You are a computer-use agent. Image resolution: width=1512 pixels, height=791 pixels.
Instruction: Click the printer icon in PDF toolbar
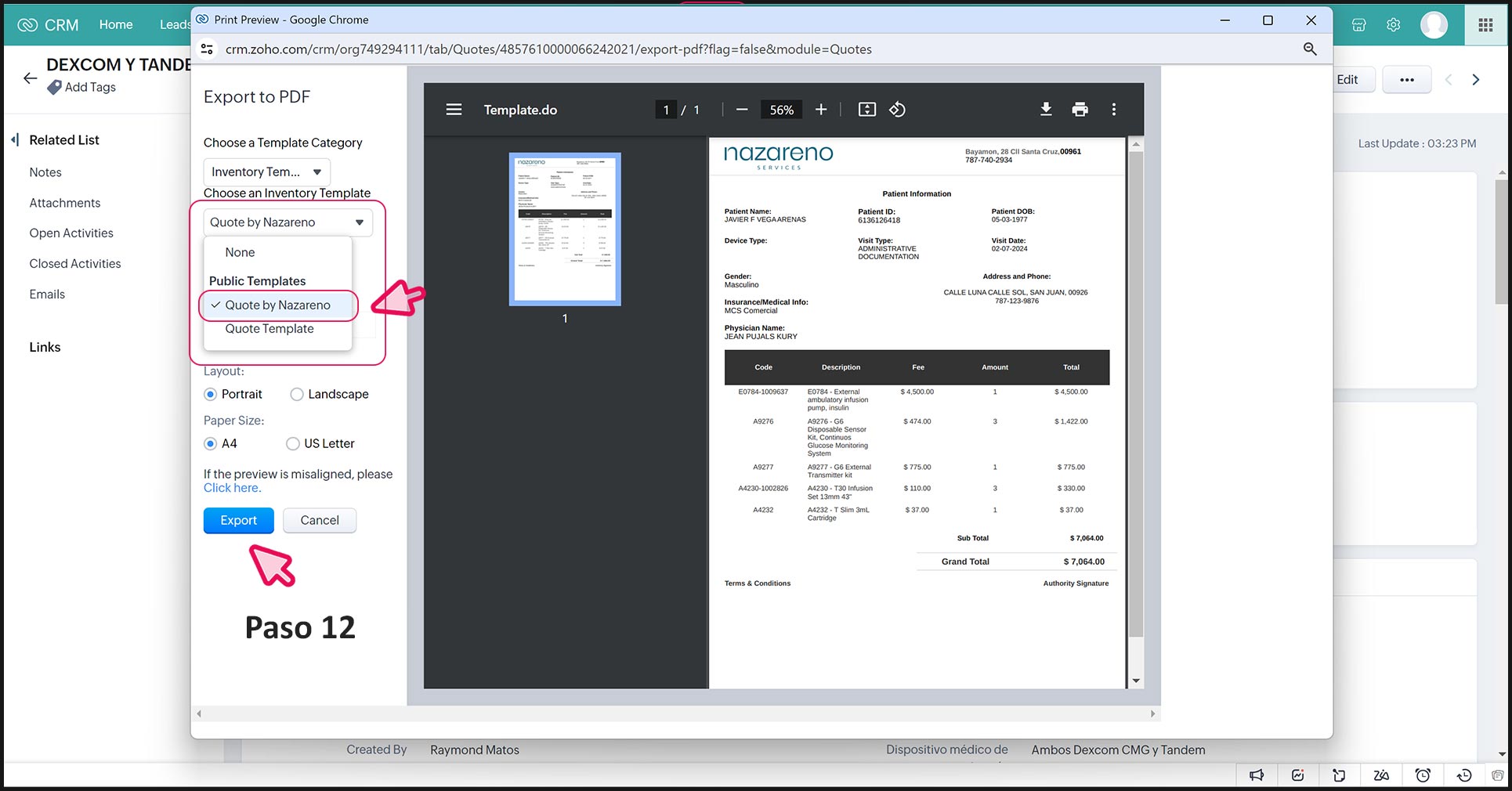click(1080, 110)
